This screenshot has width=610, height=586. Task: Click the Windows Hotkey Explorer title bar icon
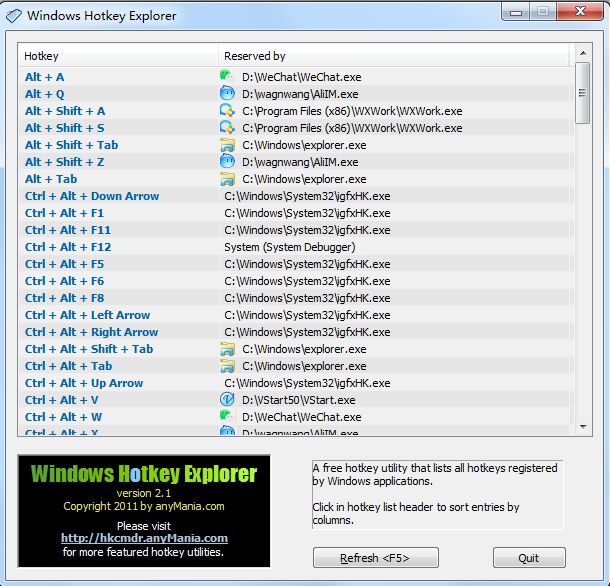click(x=14, y=16)
